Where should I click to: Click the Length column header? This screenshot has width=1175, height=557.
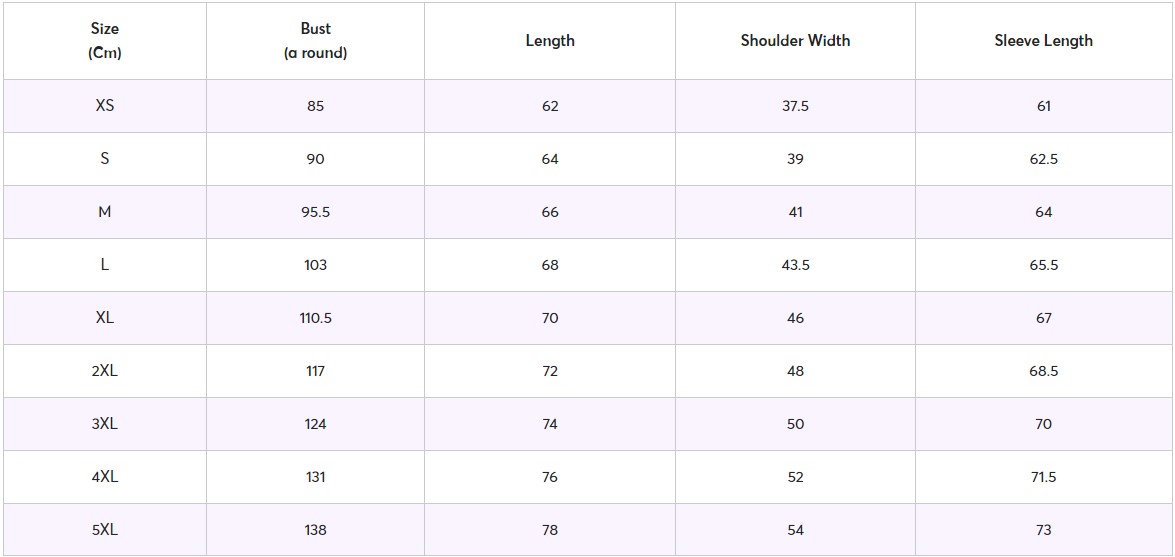tap(550, 41)
